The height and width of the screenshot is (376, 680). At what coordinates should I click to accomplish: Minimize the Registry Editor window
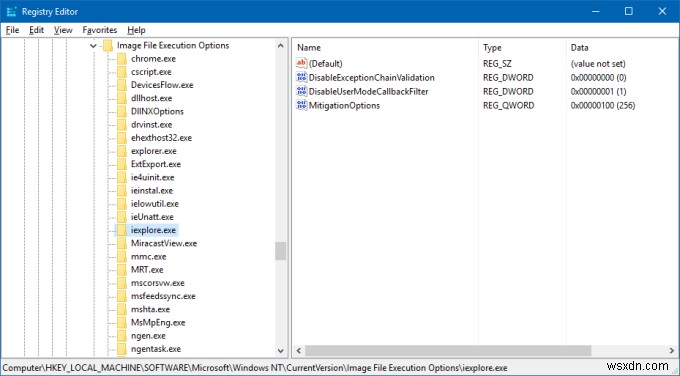(595, 12)
